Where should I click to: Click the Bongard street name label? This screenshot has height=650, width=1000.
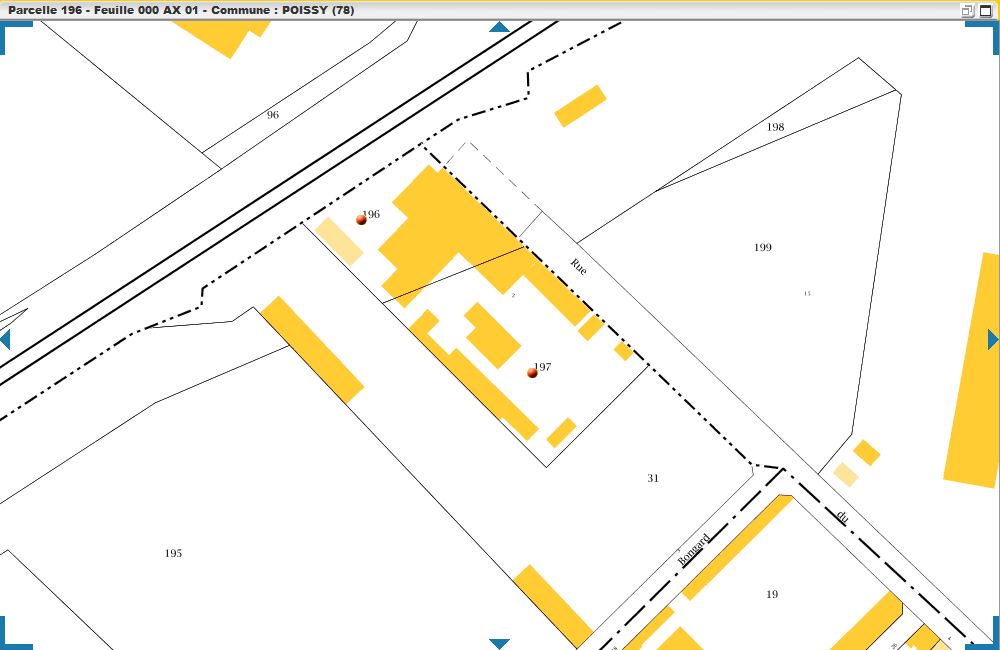(x=694, y=549)
